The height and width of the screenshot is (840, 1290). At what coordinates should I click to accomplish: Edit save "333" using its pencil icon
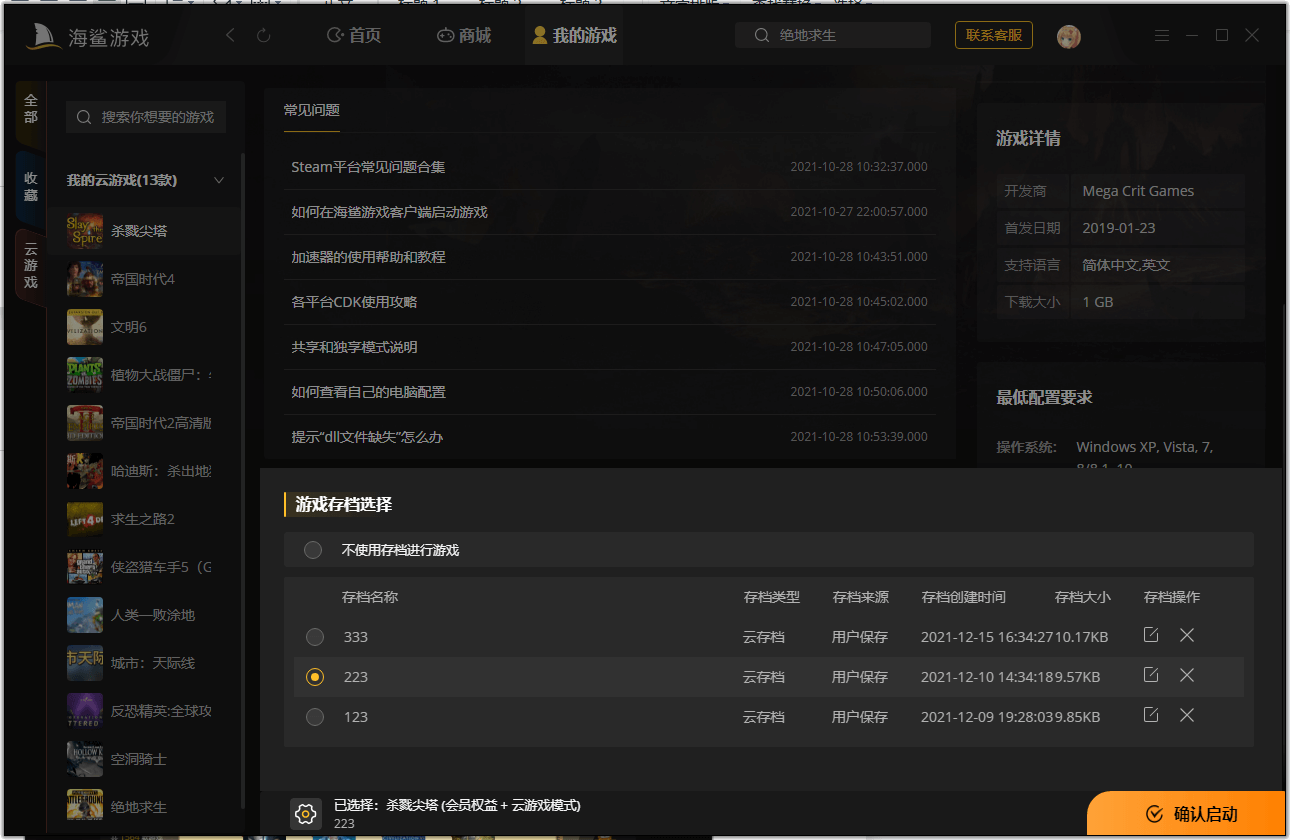[x=1150, y=634]
